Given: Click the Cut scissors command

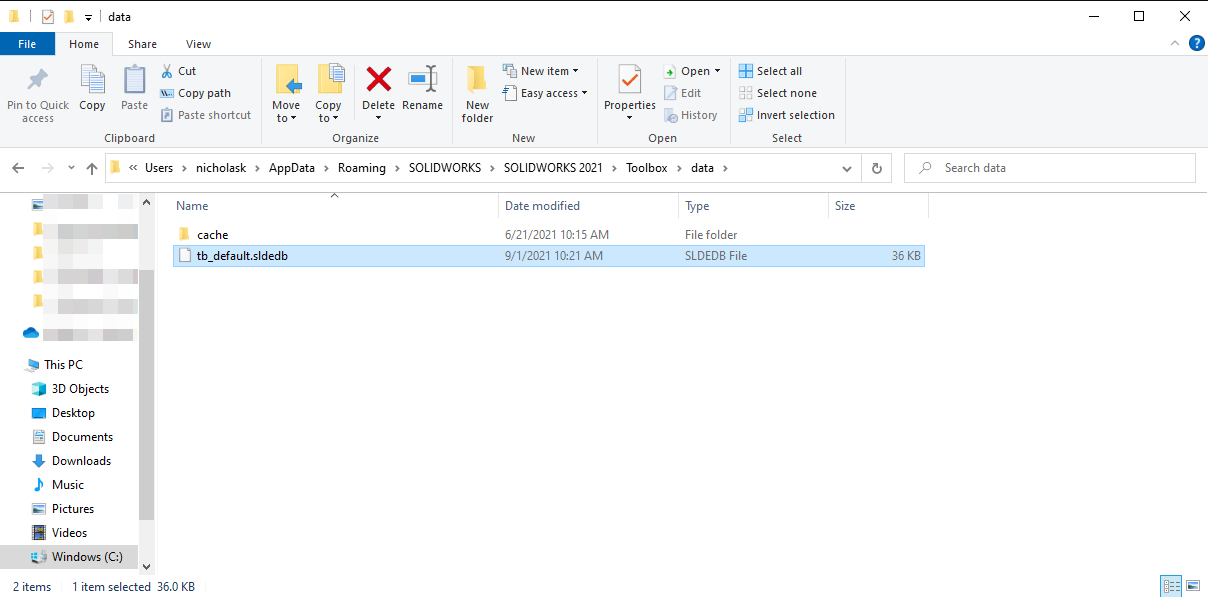Looking at the screenshot, I should pyautogui.click(x=178, y=71).
